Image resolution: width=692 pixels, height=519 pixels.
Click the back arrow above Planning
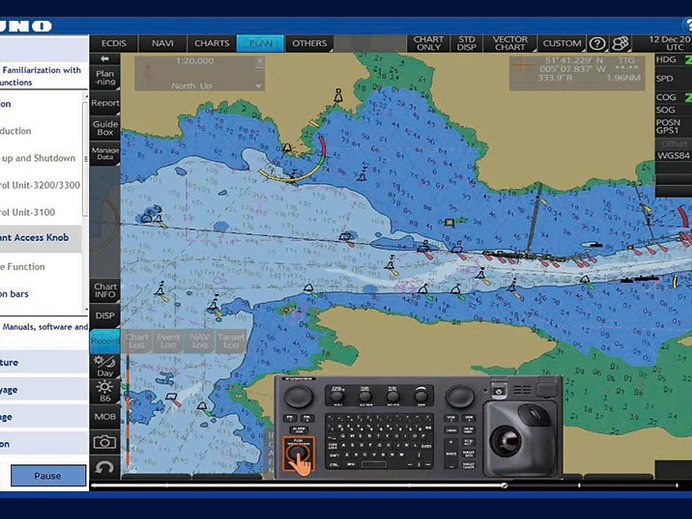tap(105, 59)
